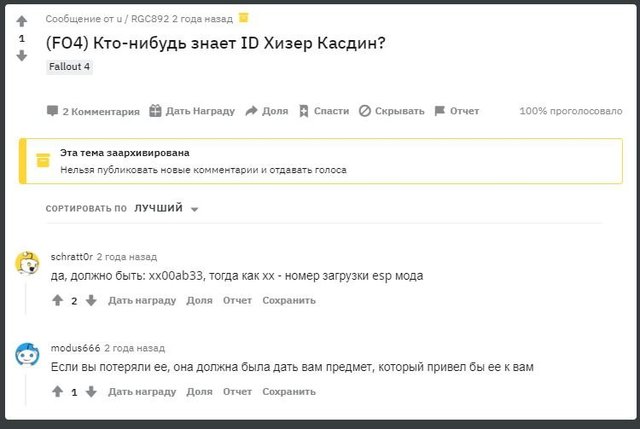Upvote the post about Хизер Касдин

(x=22, y=21)
